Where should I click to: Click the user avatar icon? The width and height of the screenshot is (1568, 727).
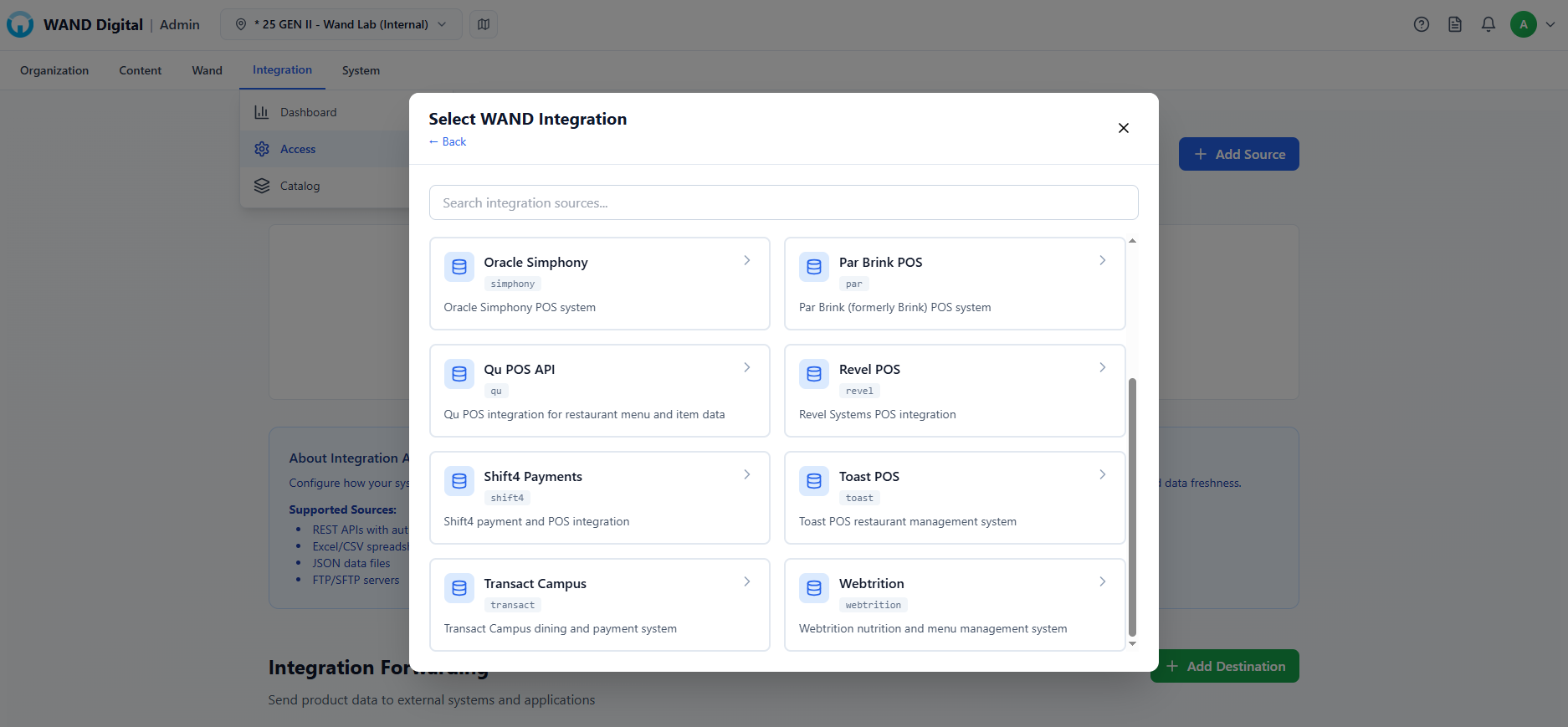point(1523,24)
